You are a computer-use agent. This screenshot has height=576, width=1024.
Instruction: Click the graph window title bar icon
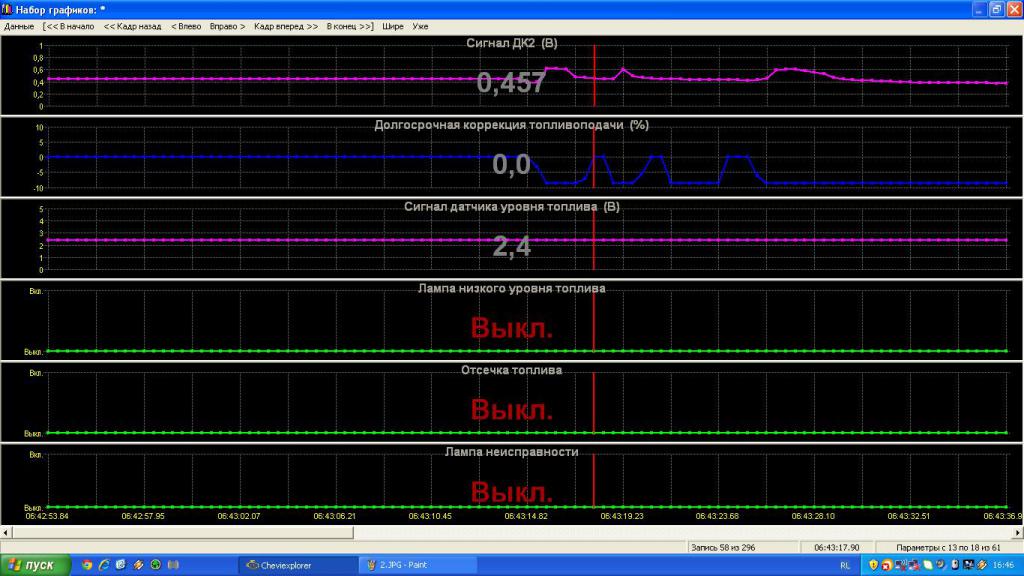(8, 9)
